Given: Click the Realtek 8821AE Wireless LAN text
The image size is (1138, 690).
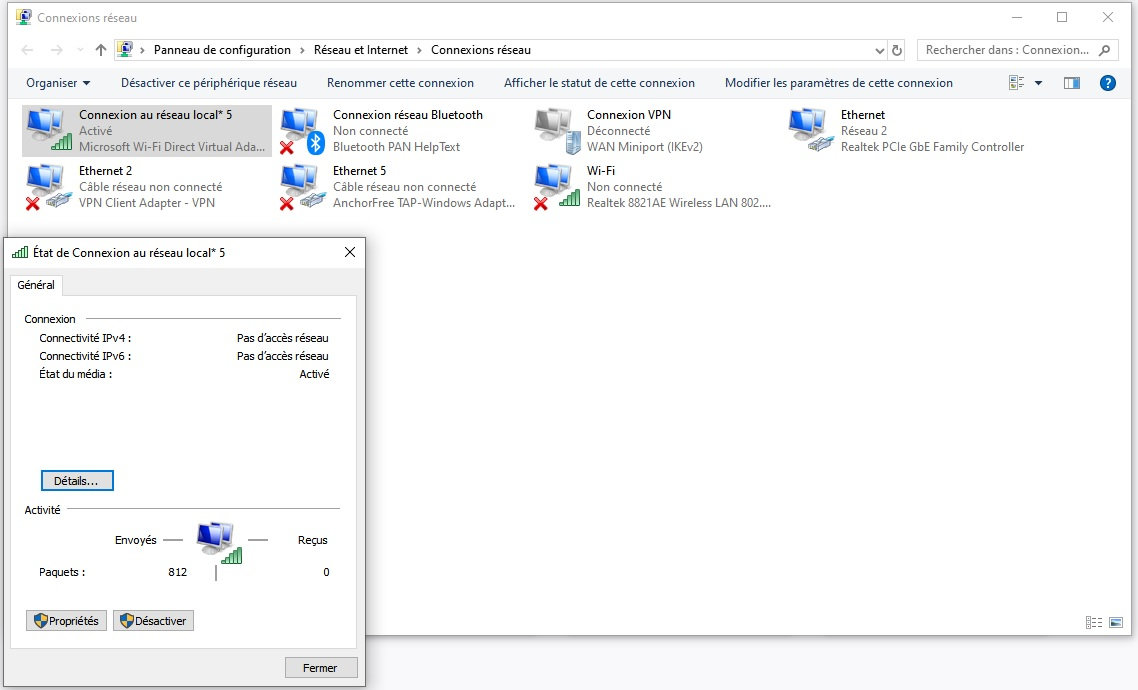Looking at the screenshot, I should (679, 202).
